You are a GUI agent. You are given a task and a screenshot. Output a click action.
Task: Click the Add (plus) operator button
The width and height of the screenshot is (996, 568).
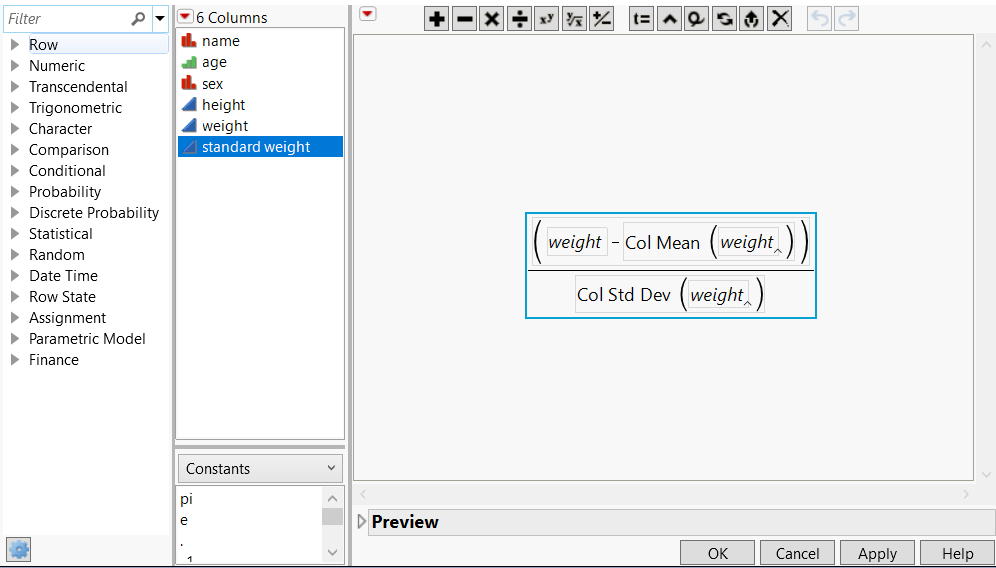coord(437,19)
